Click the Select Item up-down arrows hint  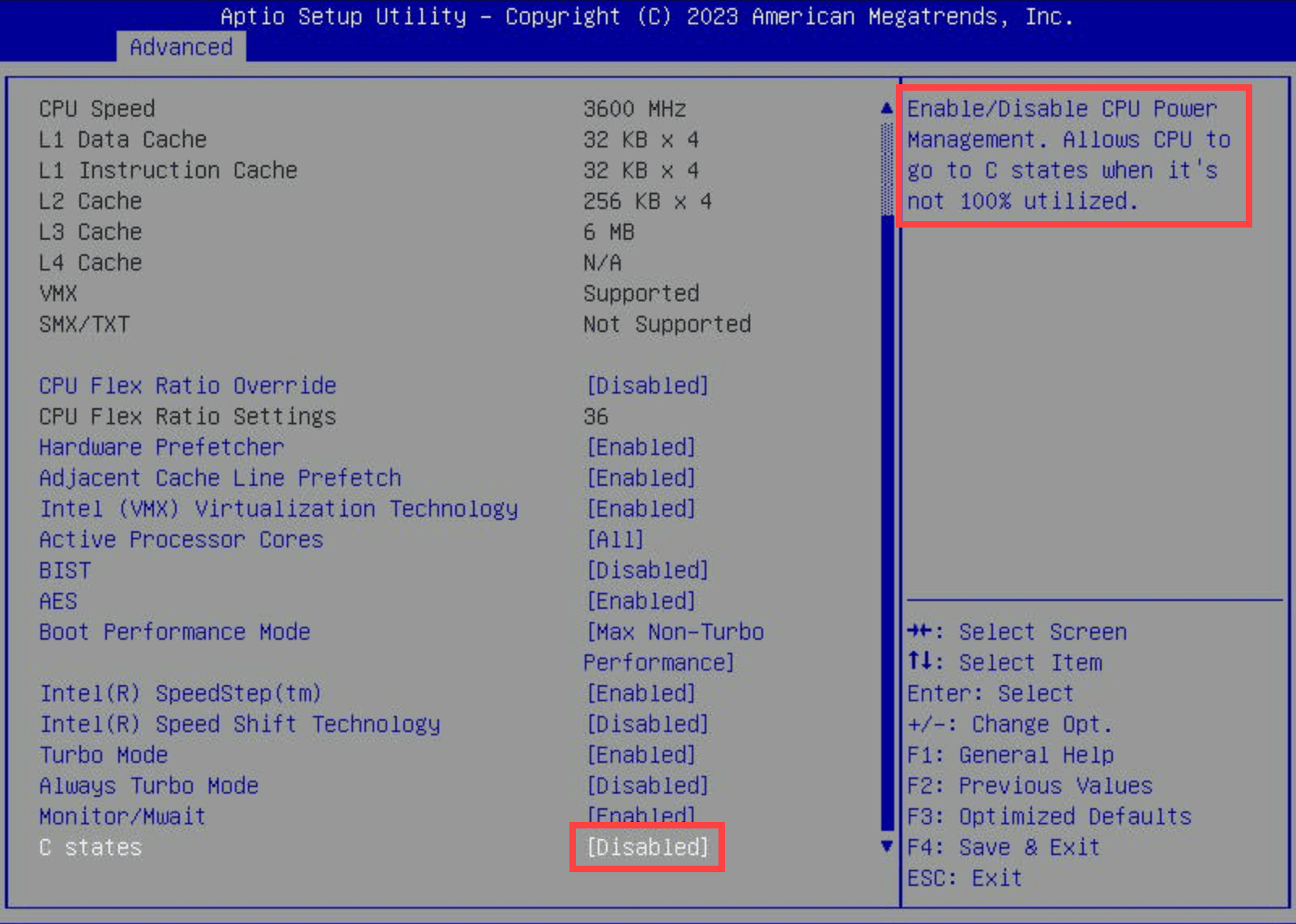pos(1004,662)
